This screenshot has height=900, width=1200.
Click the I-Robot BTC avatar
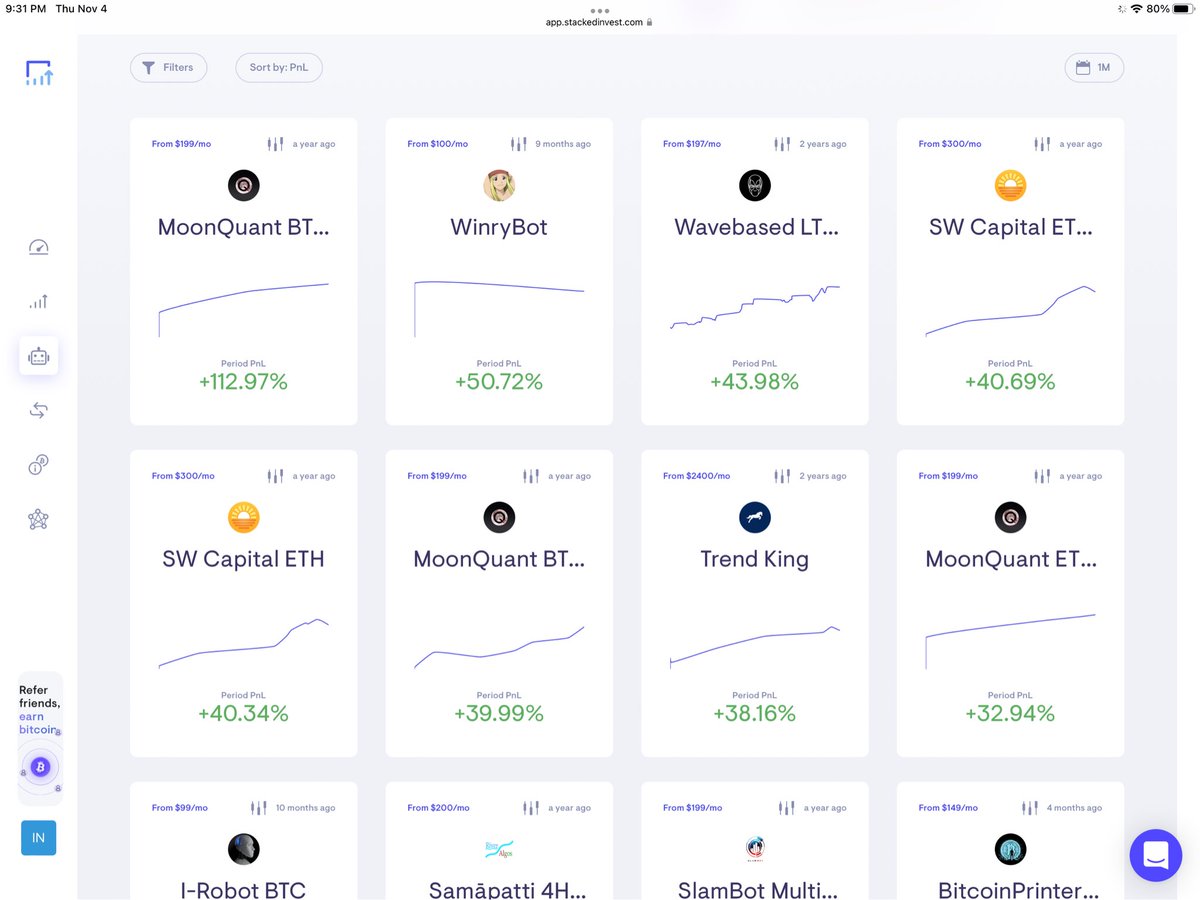click(x=243, y=849)
